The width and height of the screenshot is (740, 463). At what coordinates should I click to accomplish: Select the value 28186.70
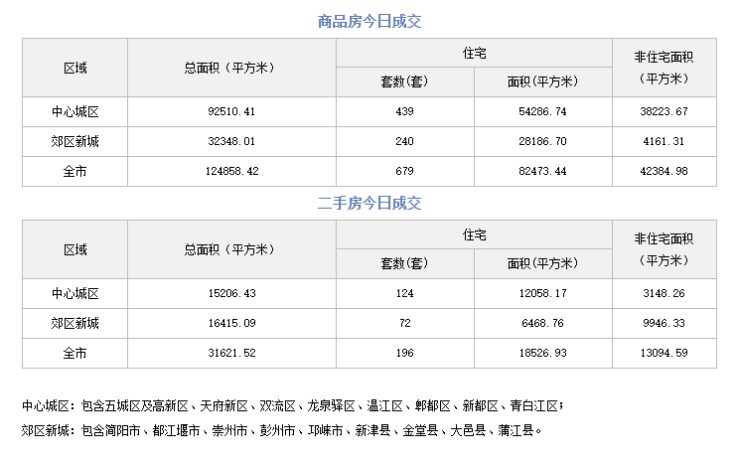pyautogui.click(x=543, y=142)
